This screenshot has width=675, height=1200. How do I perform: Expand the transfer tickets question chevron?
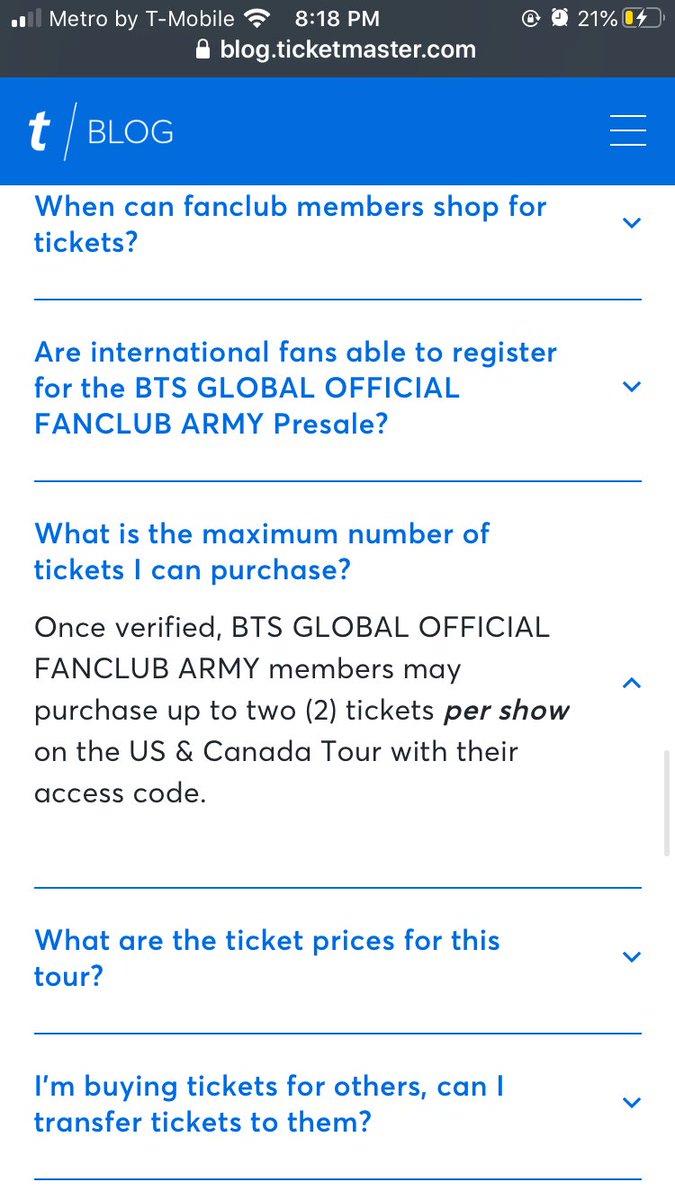click(x=631, y=1103)
